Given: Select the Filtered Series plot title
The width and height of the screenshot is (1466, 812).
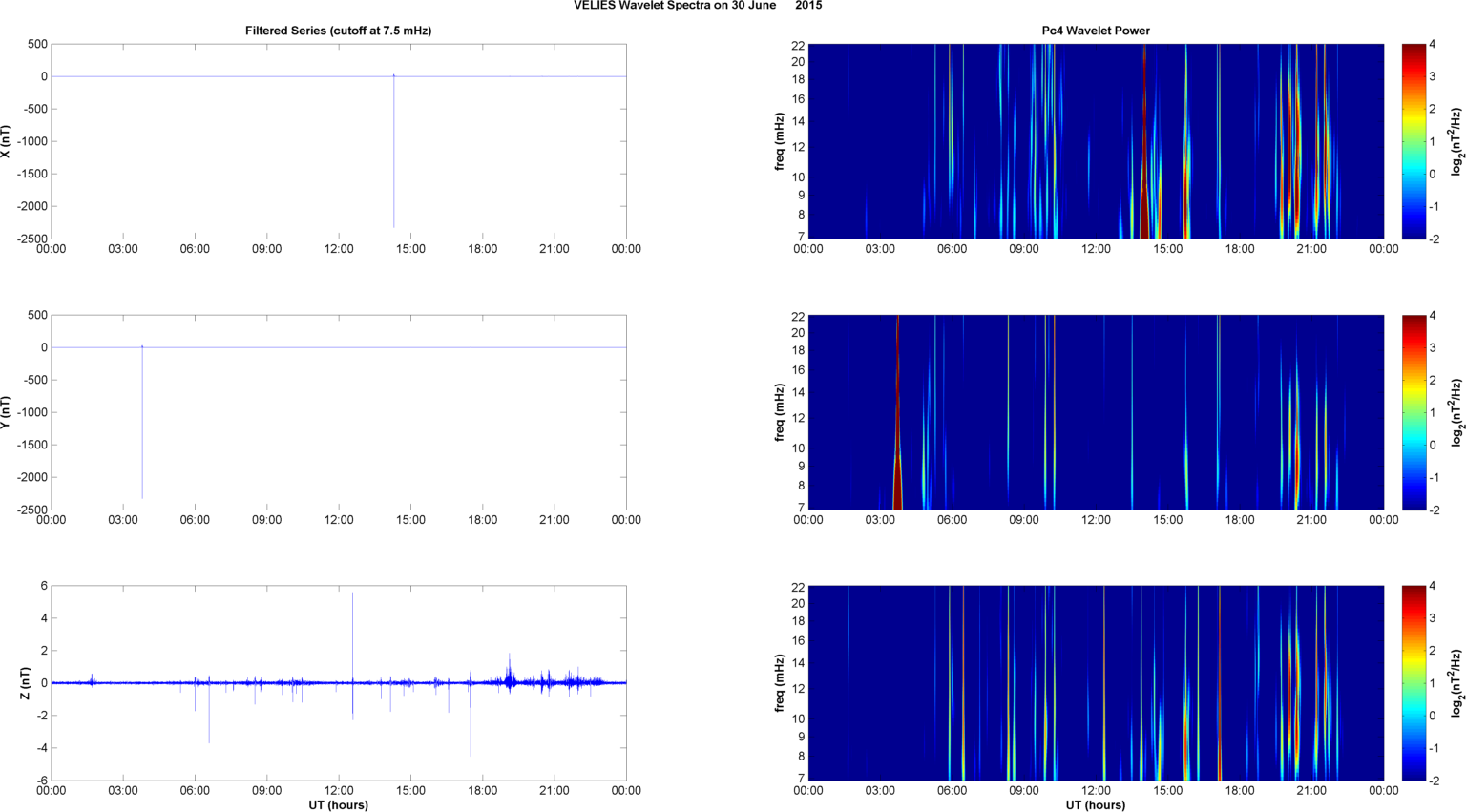Looking at the screenshot, I should tap(338, 31).
